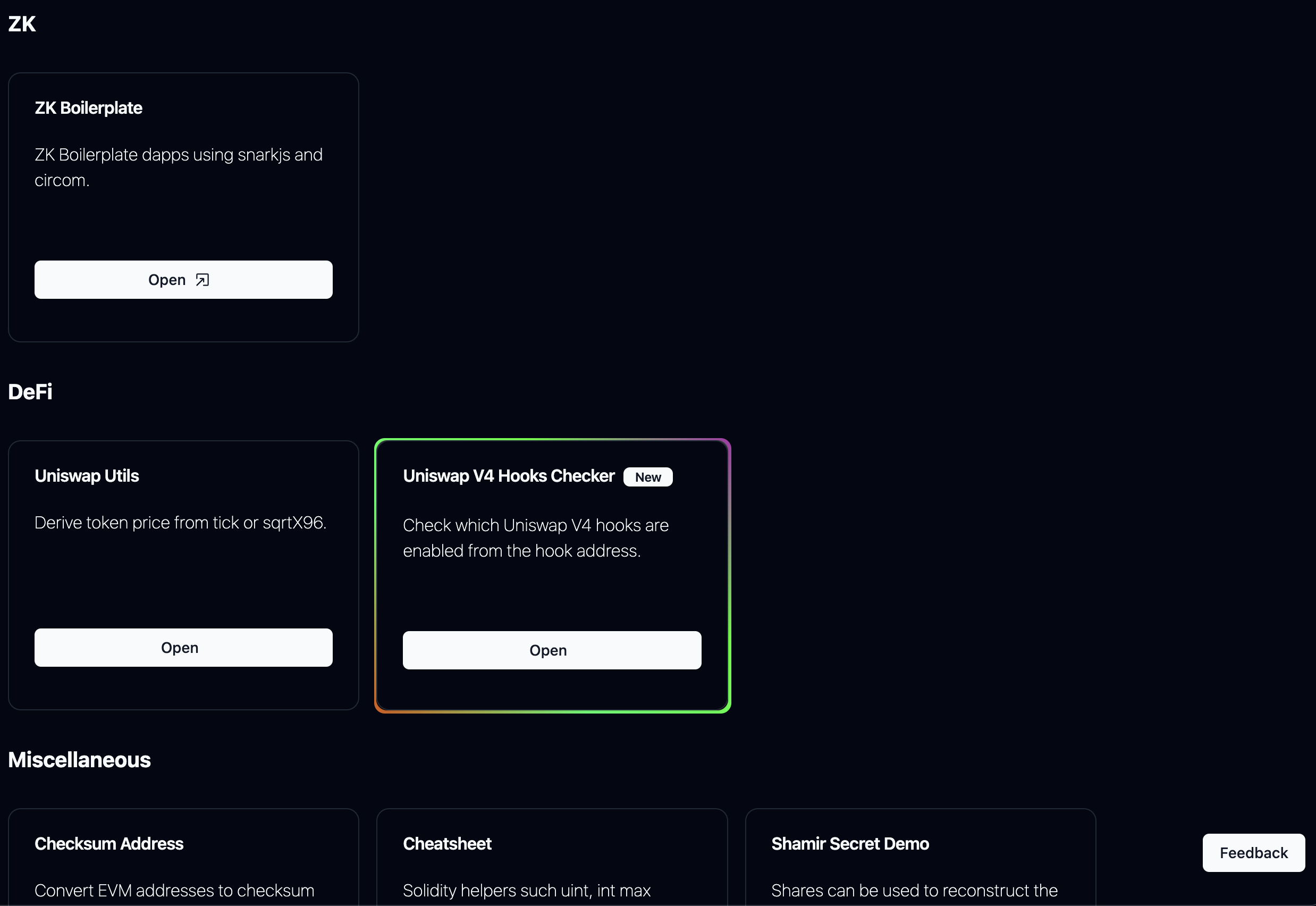Open the Uniswap V4 Hooks Checker
This screenshot has height=906, width=1316.
[552, 650]
